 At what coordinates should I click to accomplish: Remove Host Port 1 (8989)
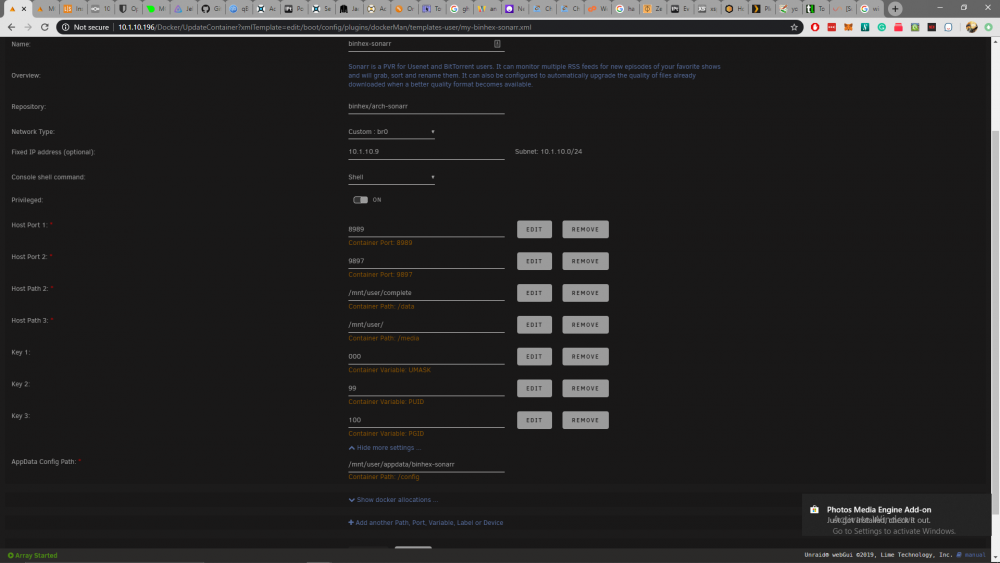pyautogui.click(x=585, y=230)
